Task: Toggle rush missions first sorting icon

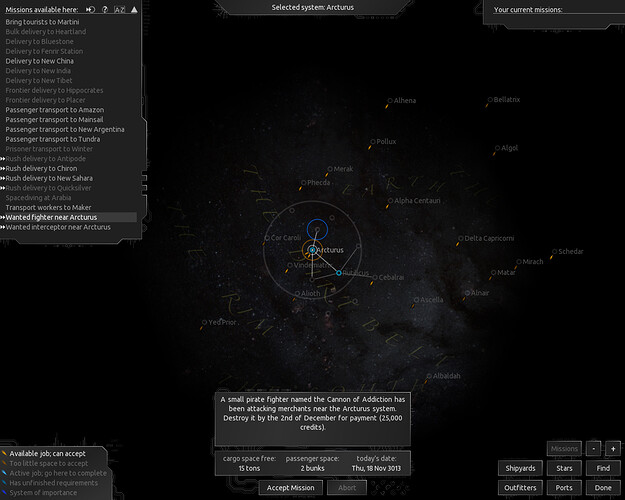Action: pyautogui.click(x=90, y=10)
